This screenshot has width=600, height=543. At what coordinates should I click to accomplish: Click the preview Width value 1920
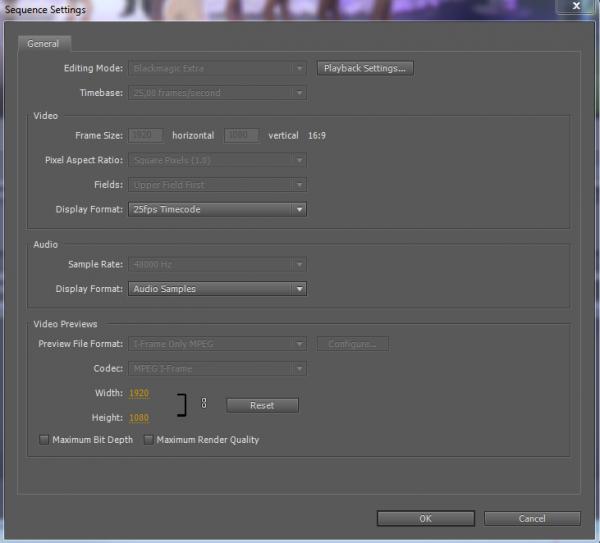[x=138, y=393]
